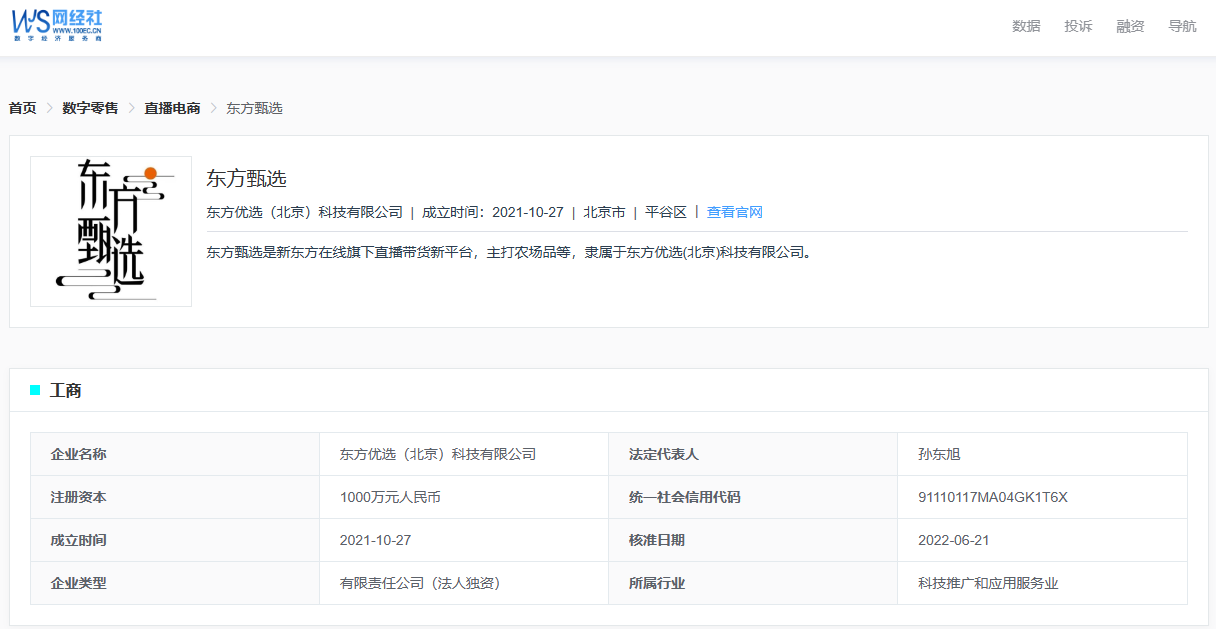Screen dimensions: 1216x629
Task: Go to 直播电商 breadcrumb link
Action: pyautogui.click(x=172, y=108)
